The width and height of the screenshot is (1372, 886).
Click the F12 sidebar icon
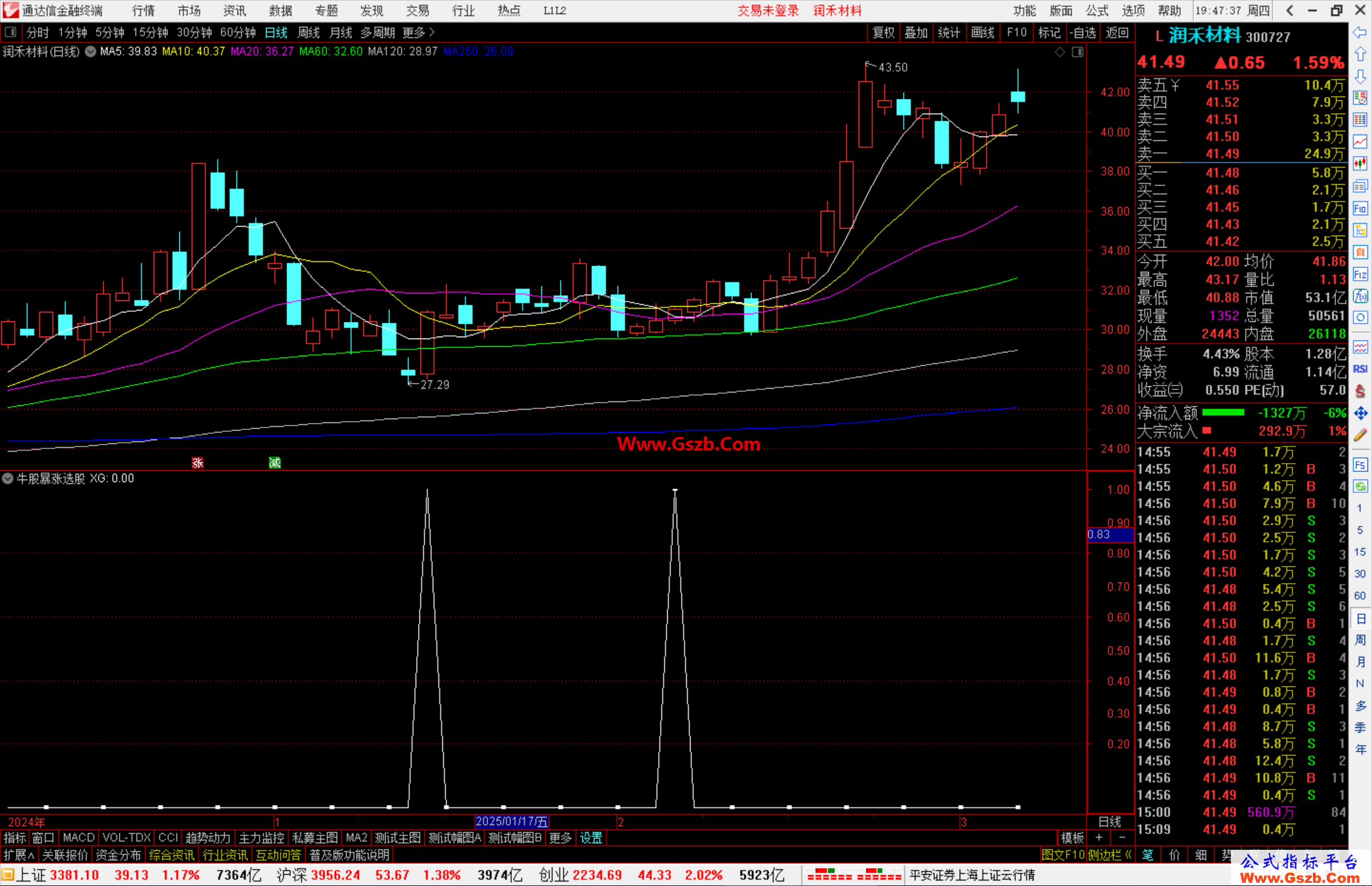coord(1360,274)
